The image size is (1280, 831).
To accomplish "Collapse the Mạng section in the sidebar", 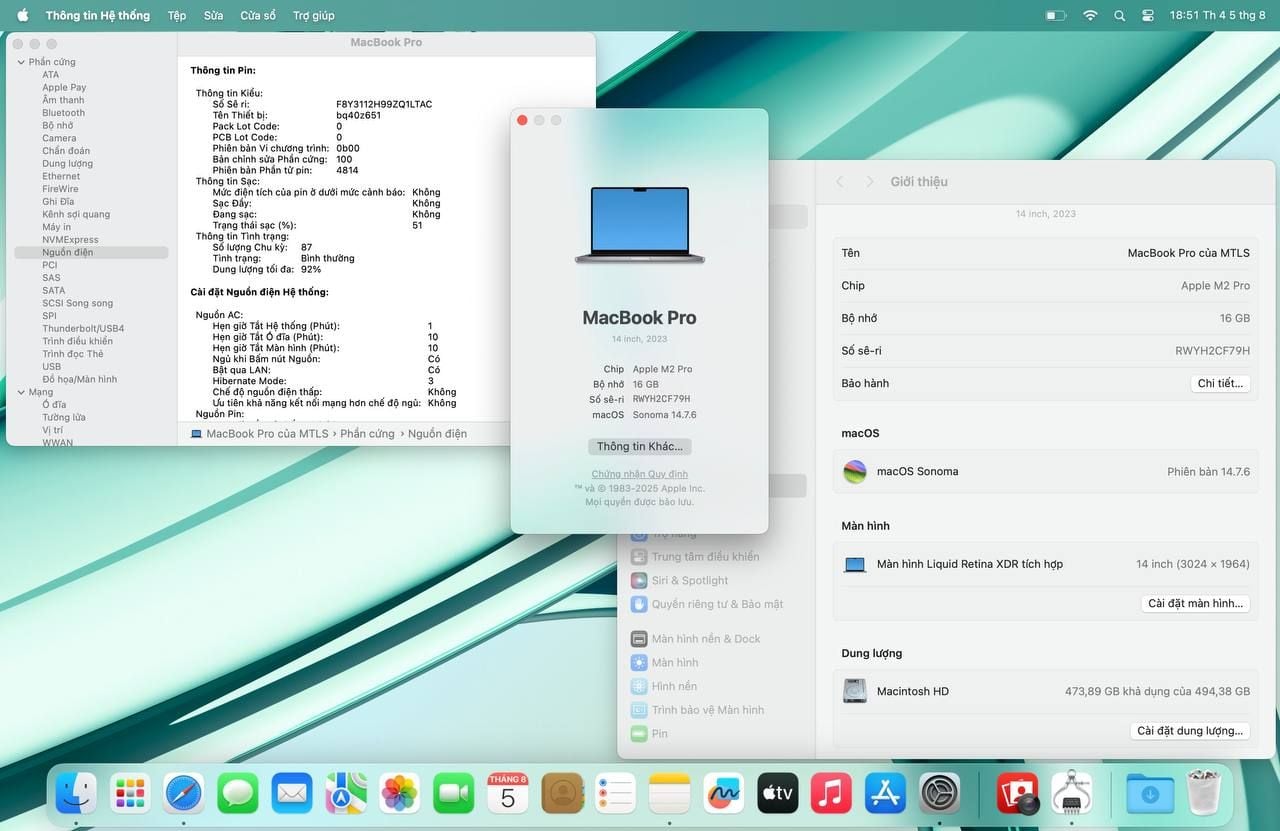I will [x=21, y=392].
